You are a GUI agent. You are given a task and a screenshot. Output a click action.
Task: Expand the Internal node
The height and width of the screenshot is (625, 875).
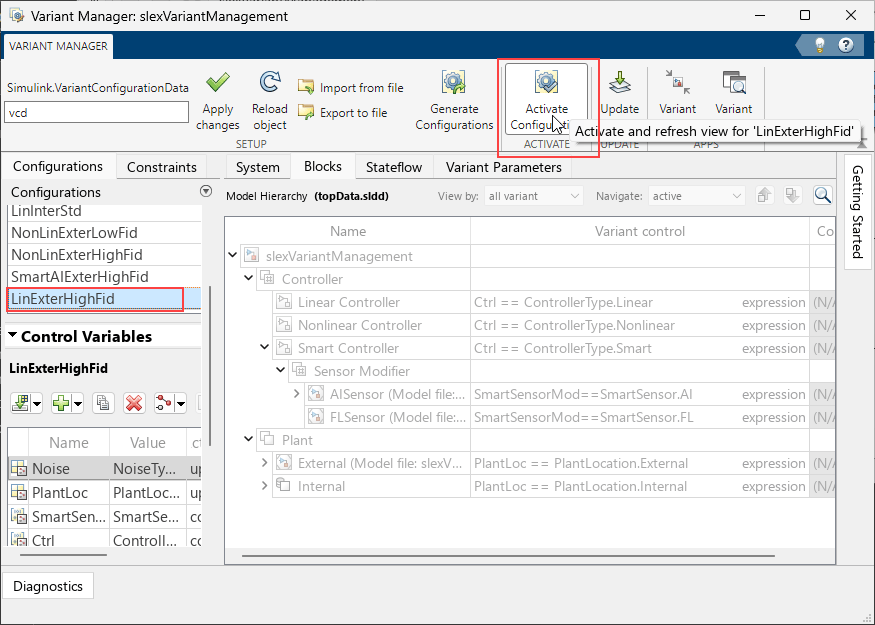(265, 485)
